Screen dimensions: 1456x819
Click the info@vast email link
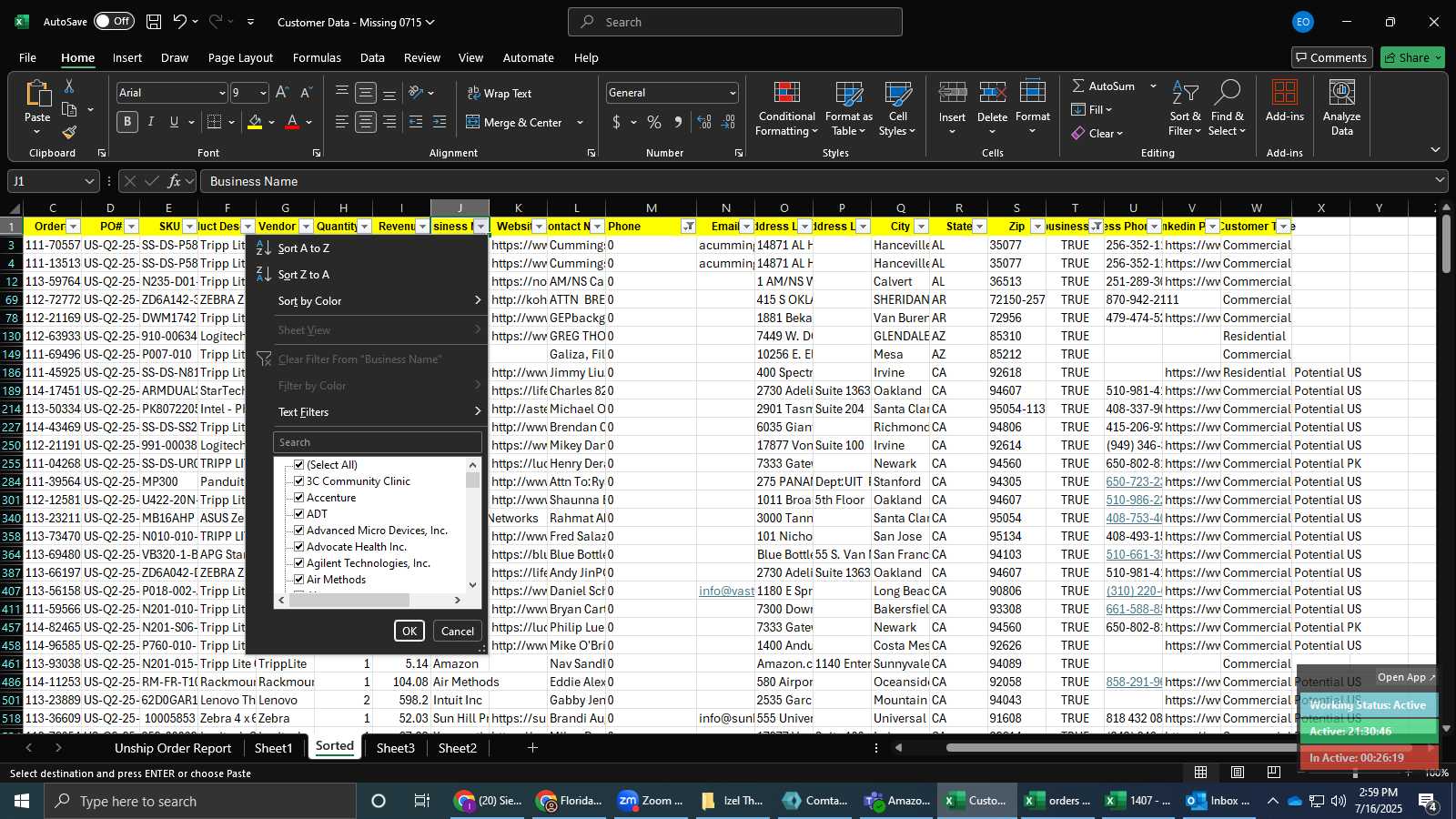[726, 591]
